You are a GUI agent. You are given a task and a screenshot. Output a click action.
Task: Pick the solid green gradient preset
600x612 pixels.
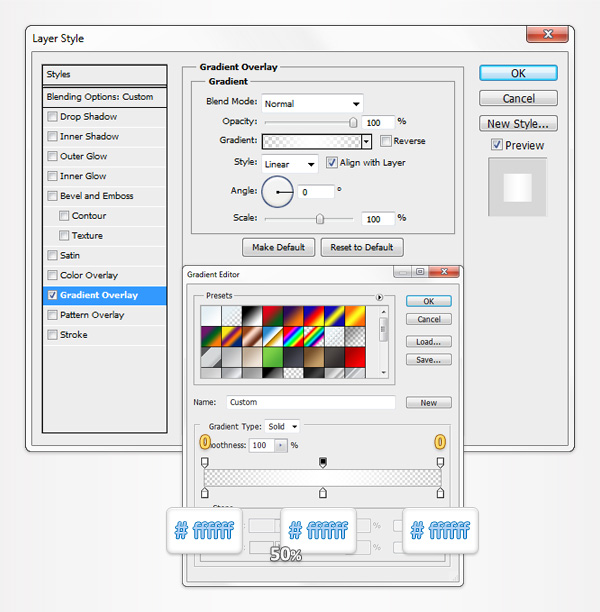coord(272,354)
